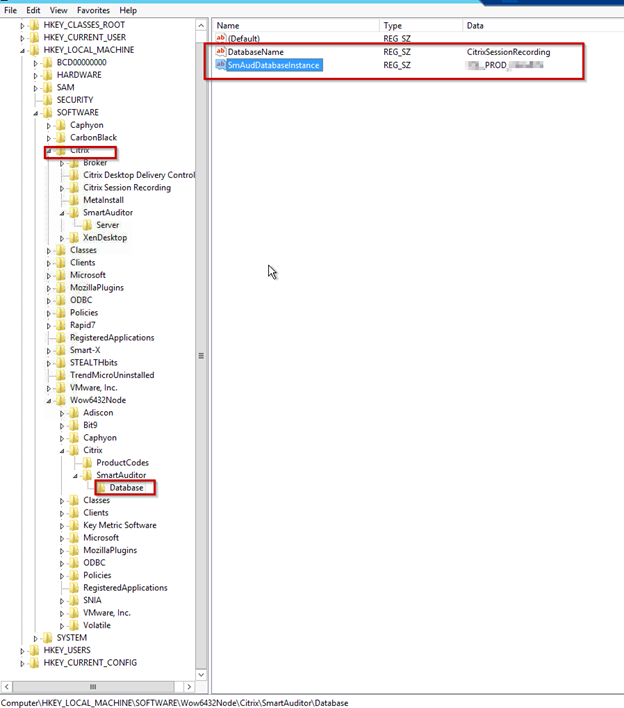Click the horizontal scroll right arrow

(189, 687)
